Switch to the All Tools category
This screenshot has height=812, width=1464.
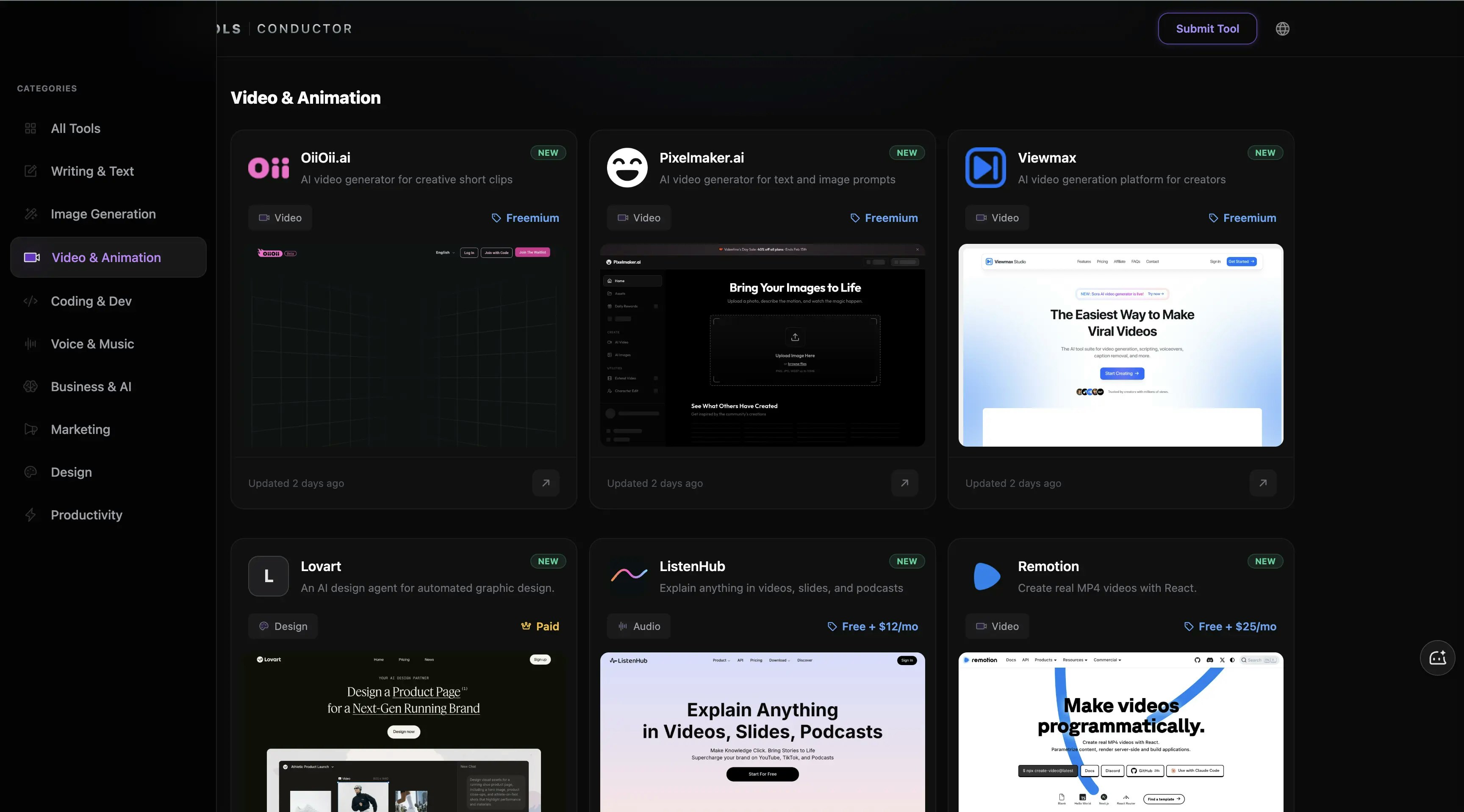[x=75, y=128]
